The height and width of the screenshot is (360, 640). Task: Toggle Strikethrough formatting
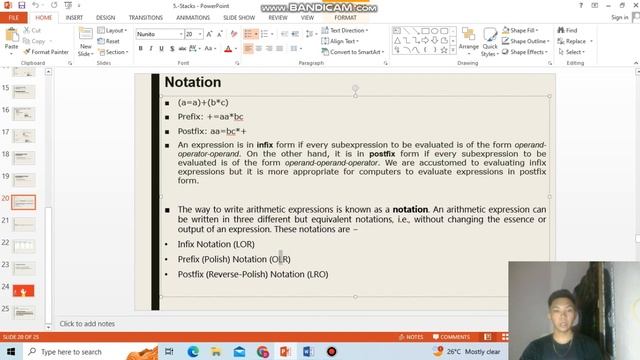182,49
